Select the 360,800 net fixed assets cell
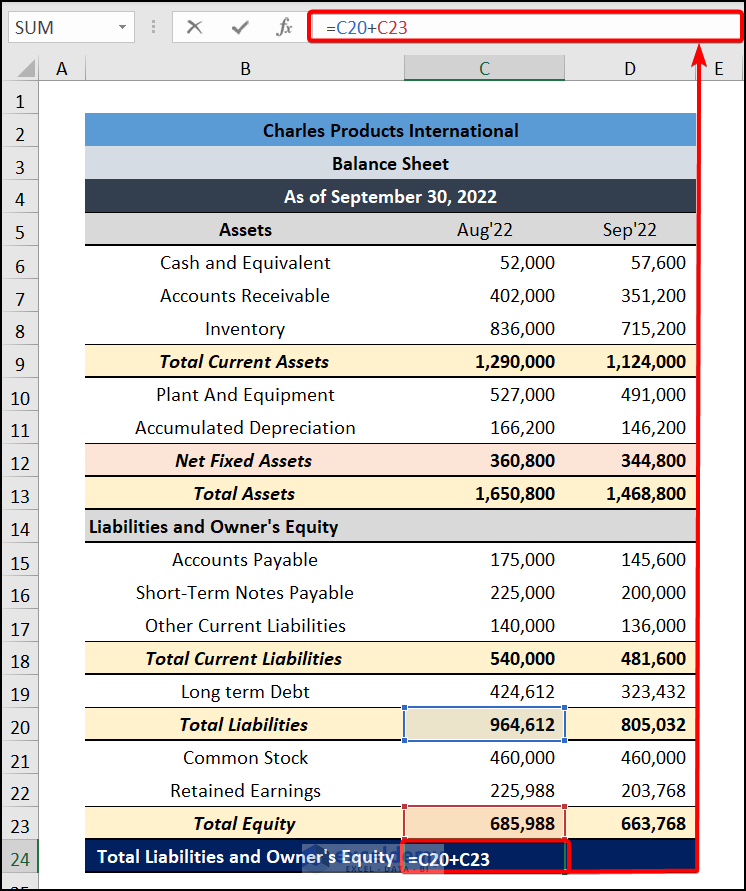Viewport: 746px width, 891px height. [x=484, y=460]
